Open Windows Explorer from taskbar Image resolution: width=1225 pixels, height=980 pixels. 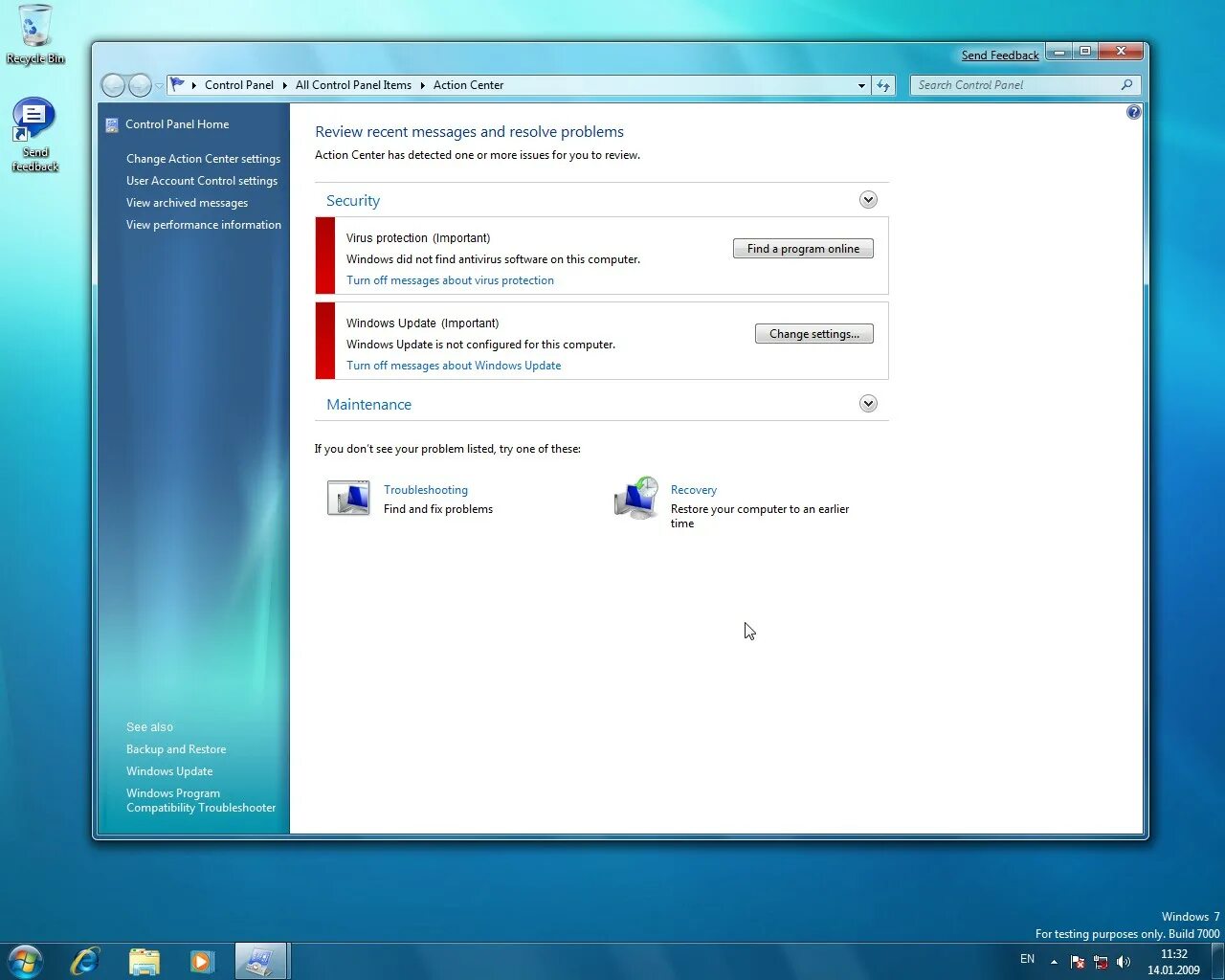point(145,961)
